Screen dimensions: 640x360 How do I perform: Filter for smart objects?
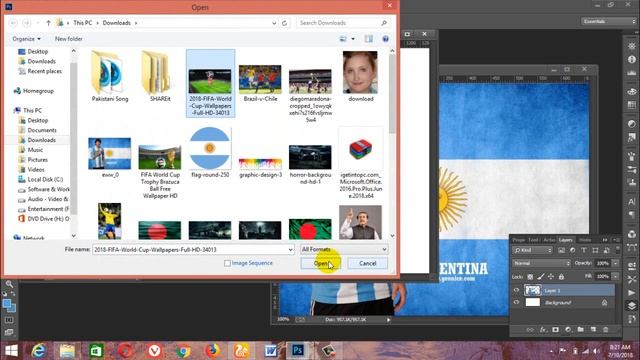606,250
